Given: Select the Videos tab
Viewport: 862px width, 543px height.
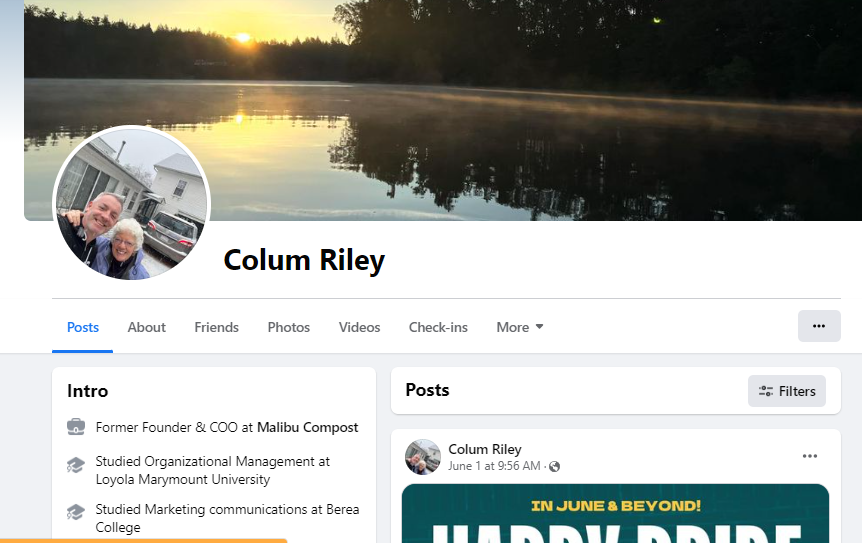Looking at the screenshot, I should pyautogui.click(x=360, y=327).
